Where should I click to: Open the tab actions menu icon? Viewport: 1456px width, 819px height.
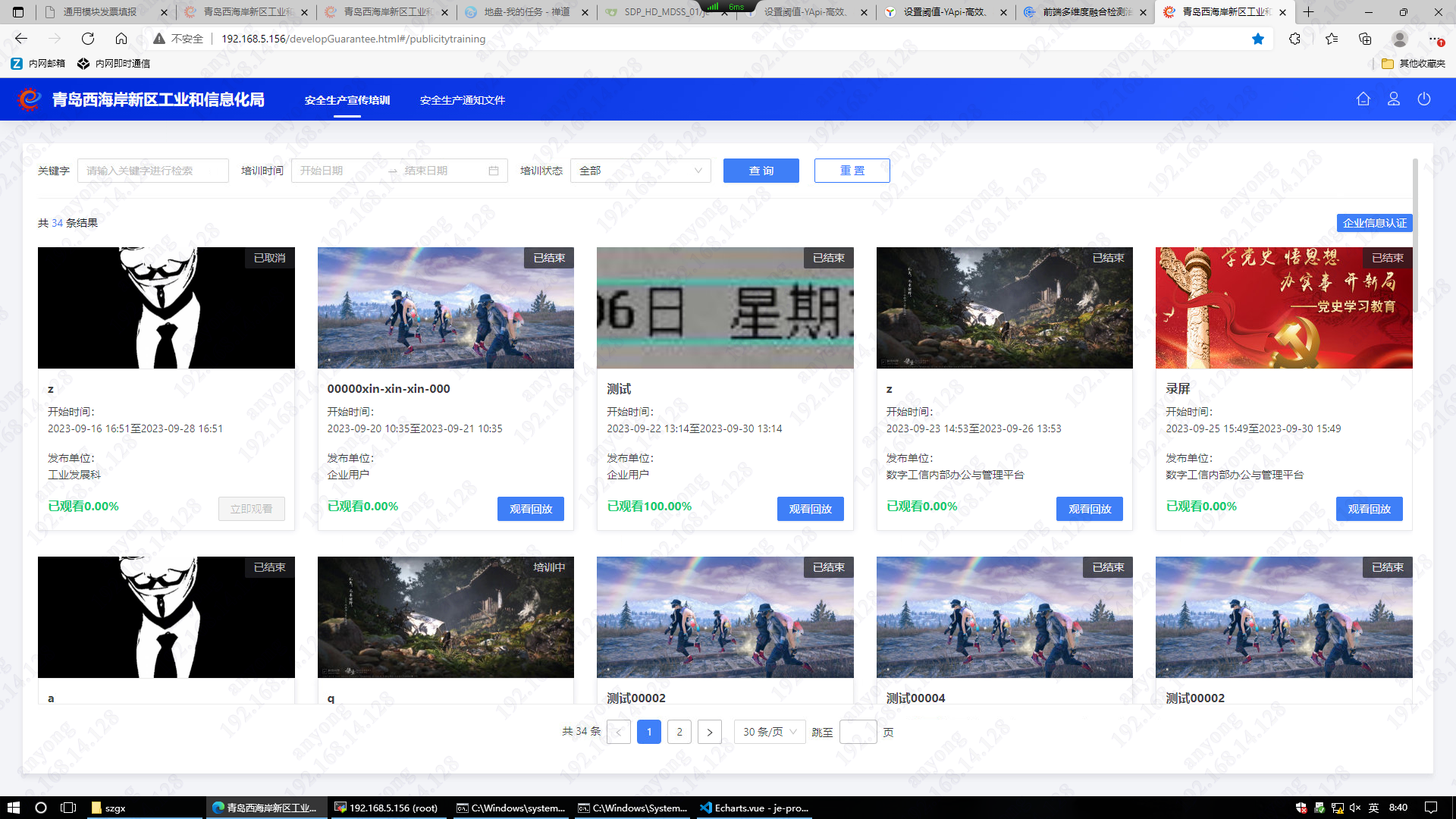pos(18,12)
